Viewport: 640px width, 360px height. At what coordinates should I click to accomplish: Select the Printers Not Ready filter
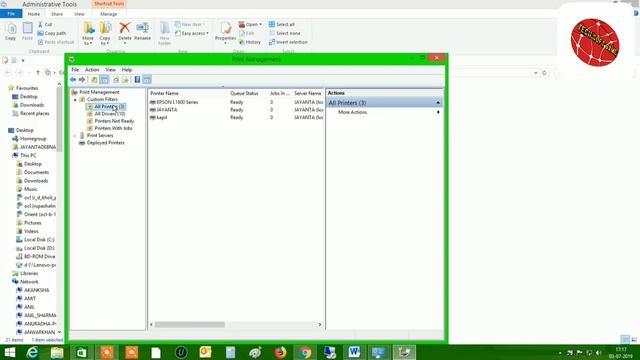point(114,121)
